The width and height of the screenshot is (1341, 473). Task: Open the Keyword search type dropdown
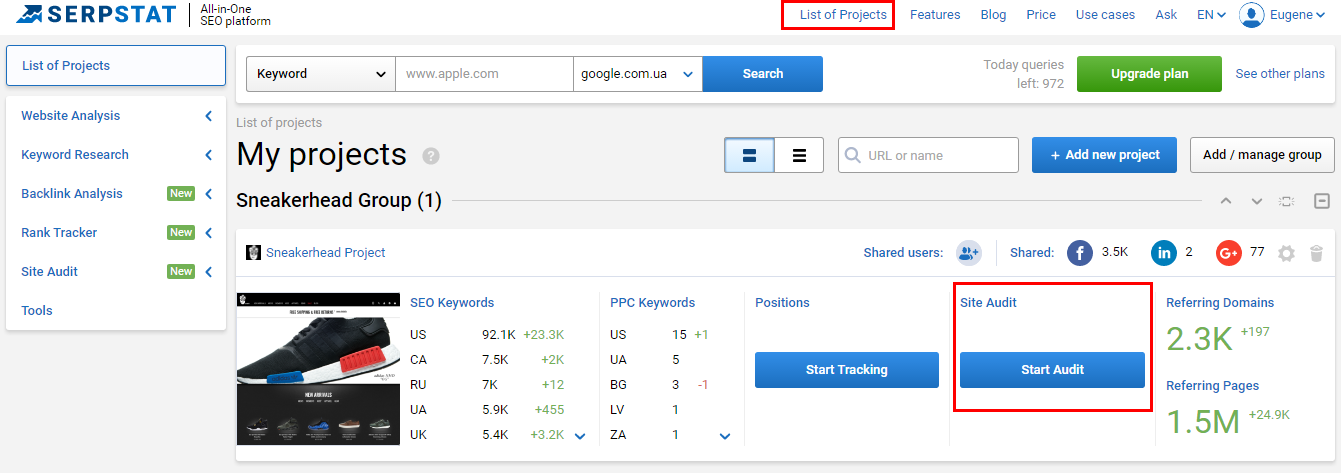pos(321,74)
